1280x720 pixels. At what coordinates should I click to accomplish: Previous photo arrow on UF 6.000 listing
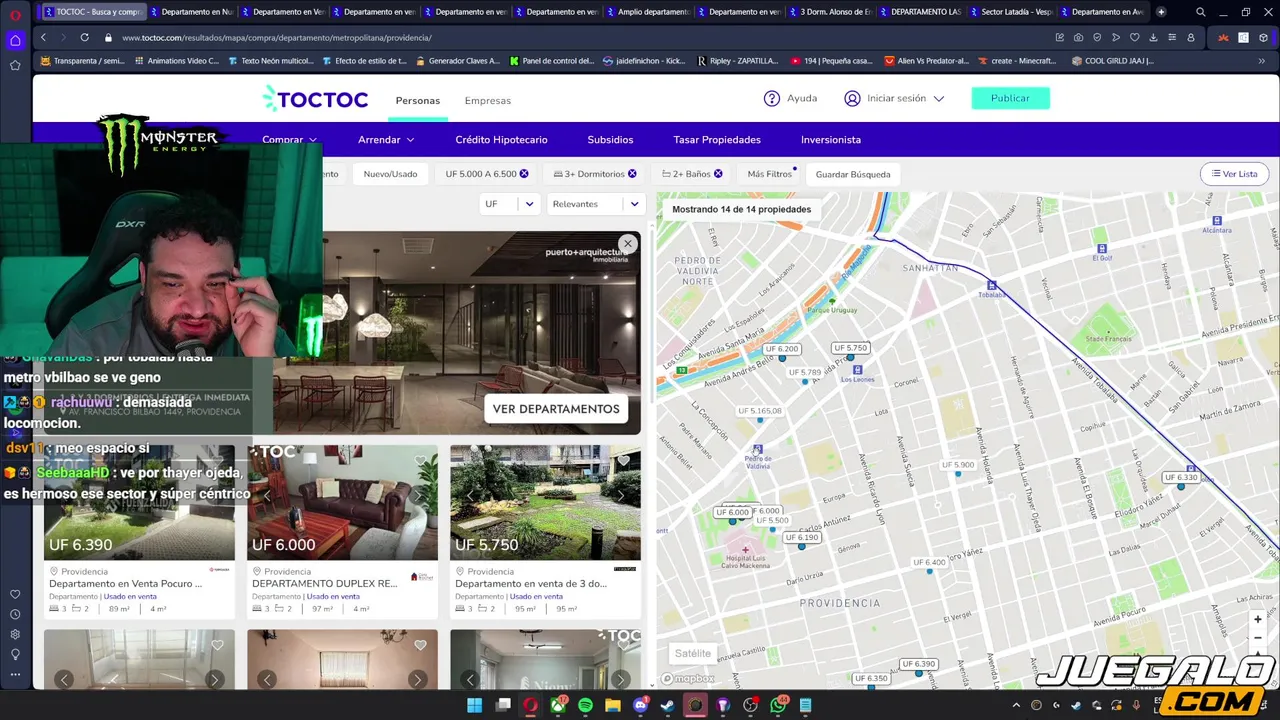click(266, 495)
